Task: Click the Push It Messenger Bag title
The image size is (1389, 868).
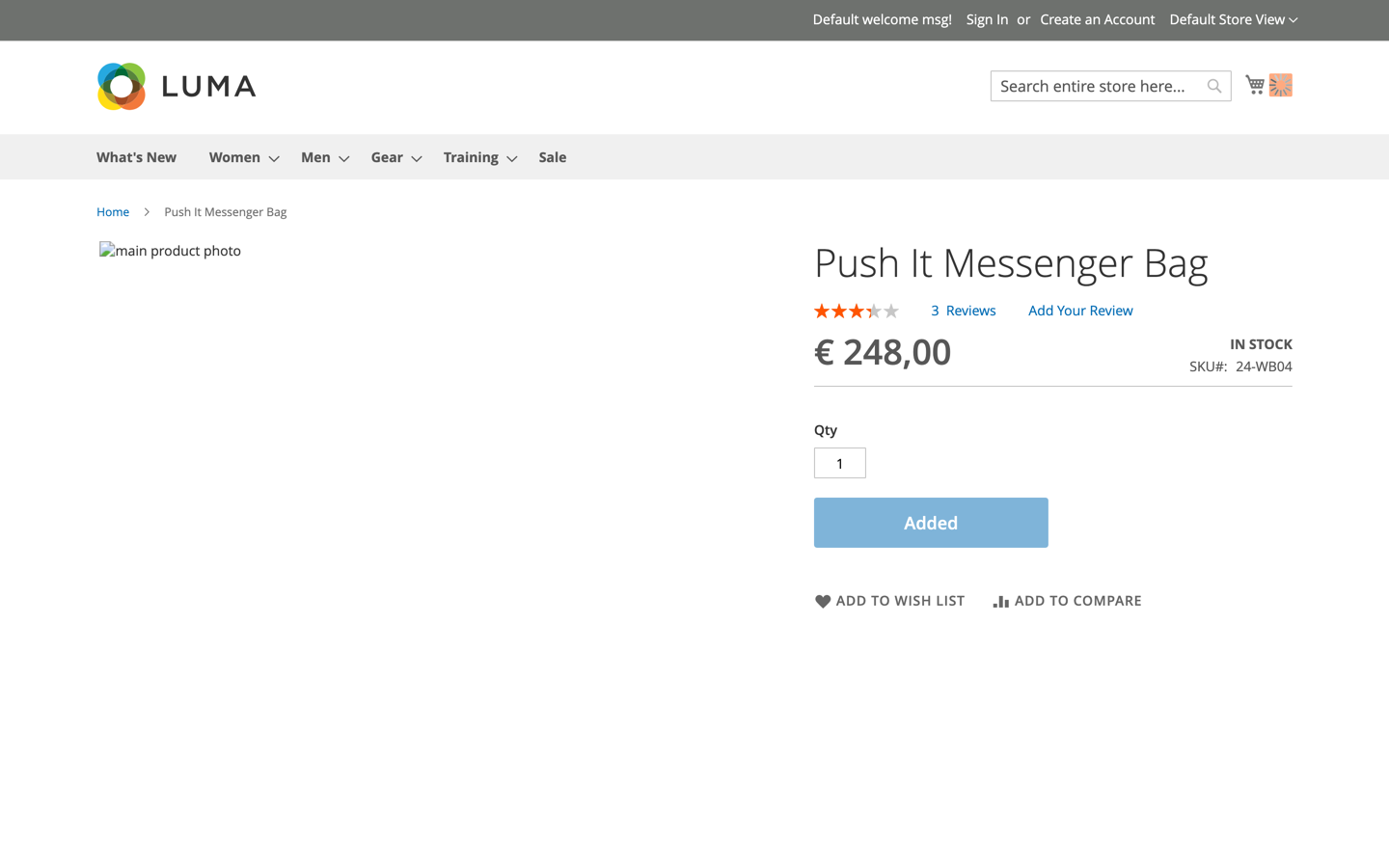Action: [1011, 263]
